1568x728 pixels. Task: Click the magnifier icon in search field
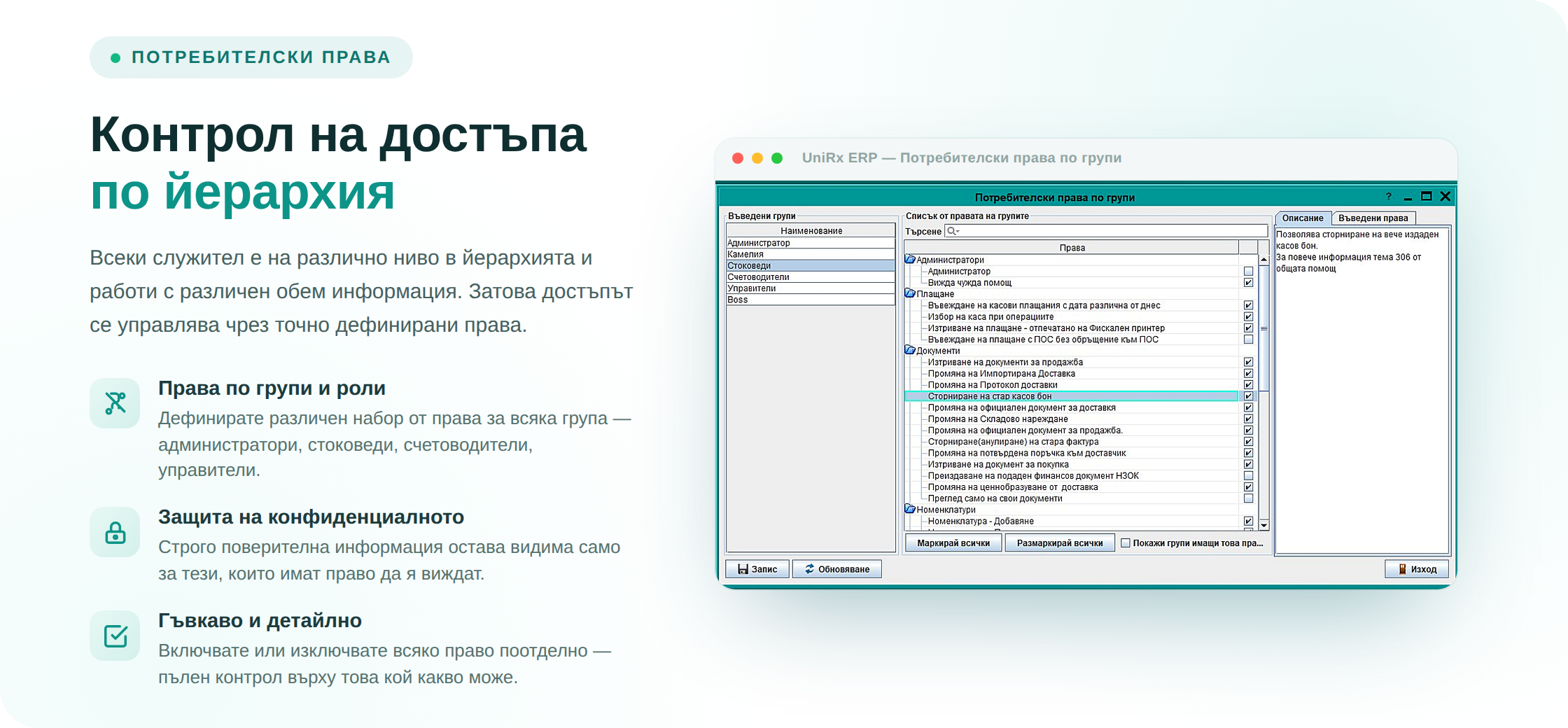951,231
